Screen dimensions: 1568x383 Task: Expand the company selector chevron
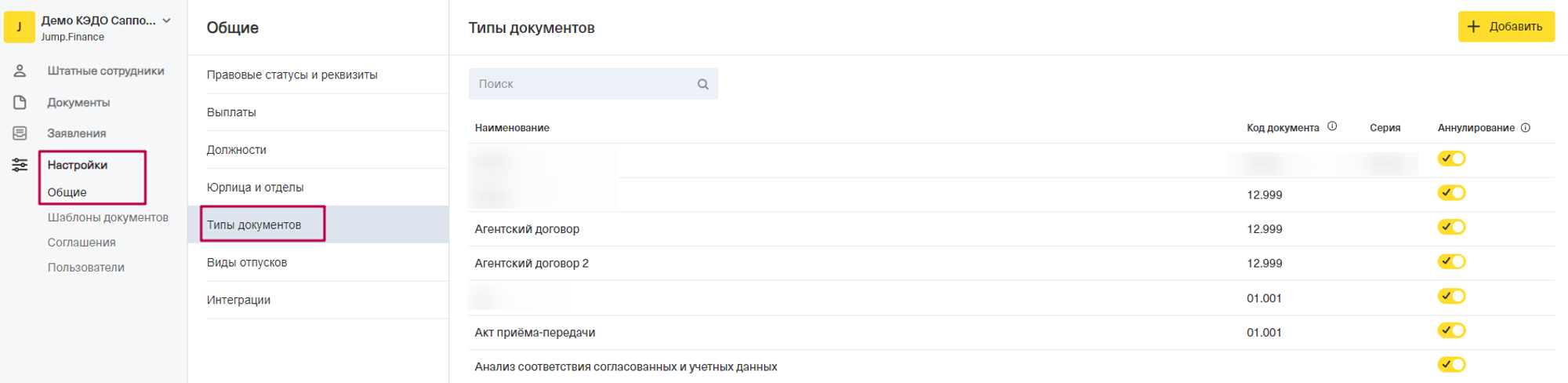167,21
